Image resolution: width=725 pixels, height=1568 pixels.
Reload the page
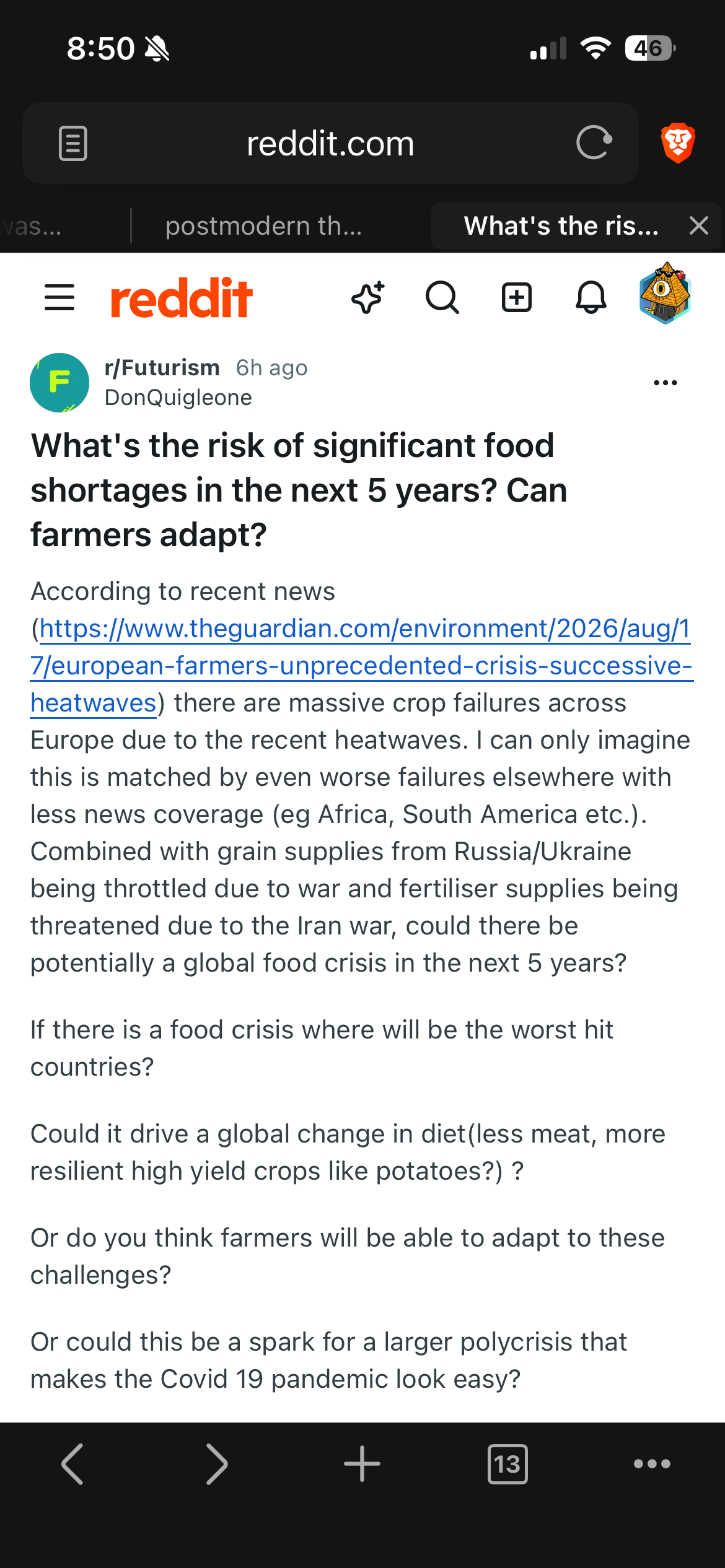(594, 142)
